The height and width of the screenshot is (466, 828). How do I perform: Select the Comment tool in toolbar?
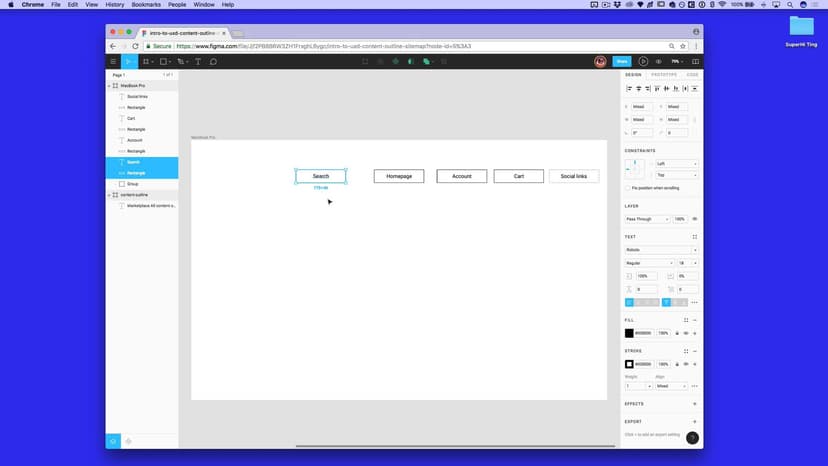(x=213, y=62)
